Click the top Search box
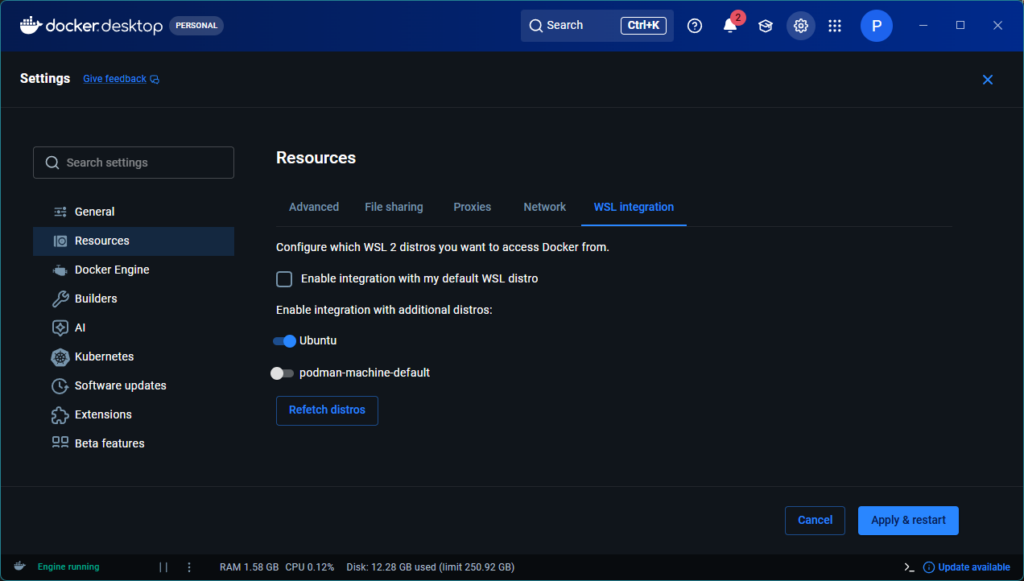Screen dimensions: 1024x581 597,25
